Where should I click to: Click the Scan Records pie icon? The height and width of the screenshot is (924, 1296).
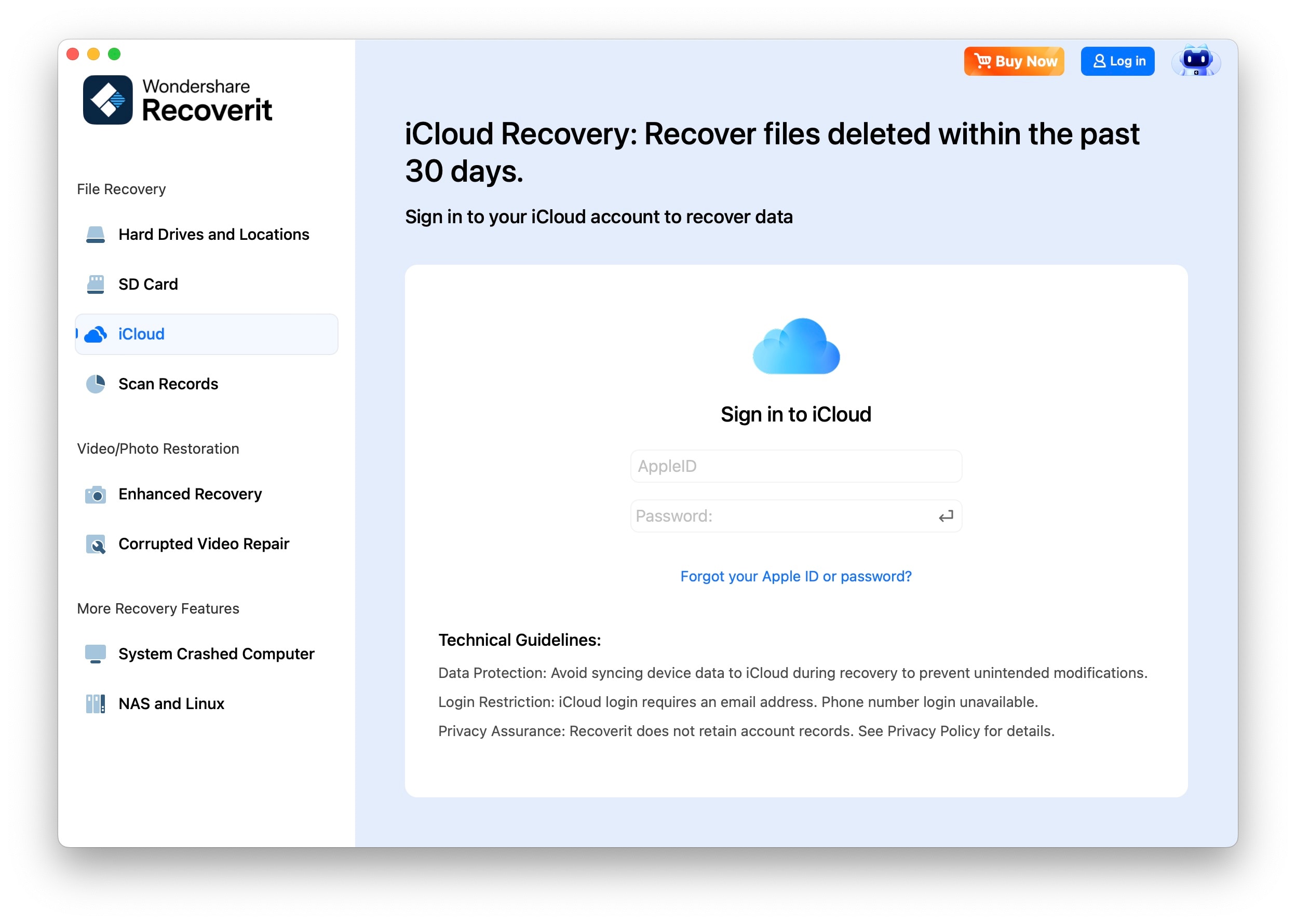click(x=95, y=384)
